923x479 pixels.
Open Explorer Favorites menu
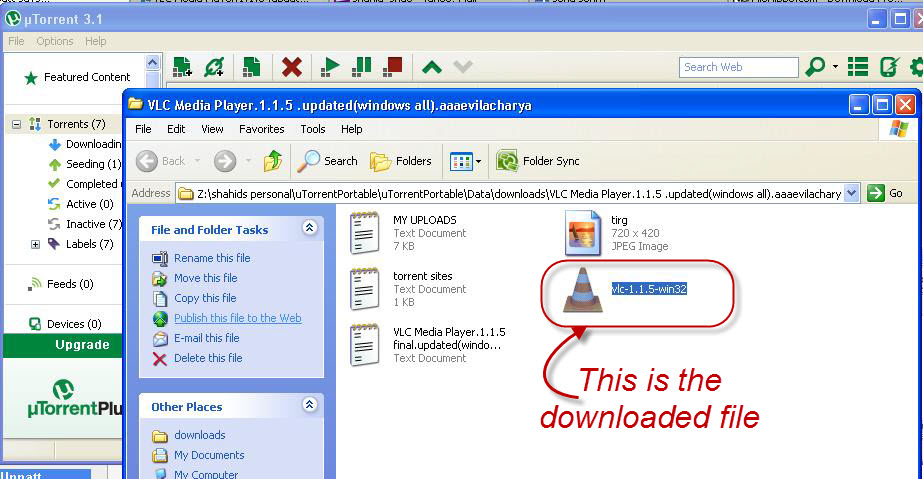(261, 129)
